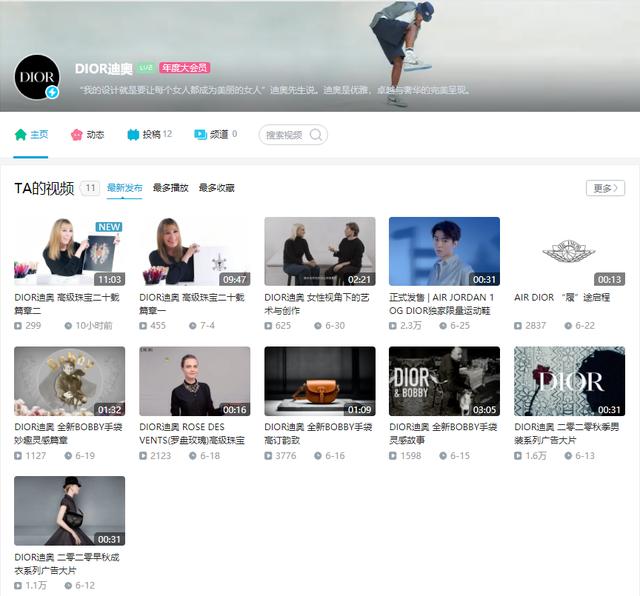
Task: Open the 女性视角下的艺术与创作 video title link
Action: pos(317,304)
